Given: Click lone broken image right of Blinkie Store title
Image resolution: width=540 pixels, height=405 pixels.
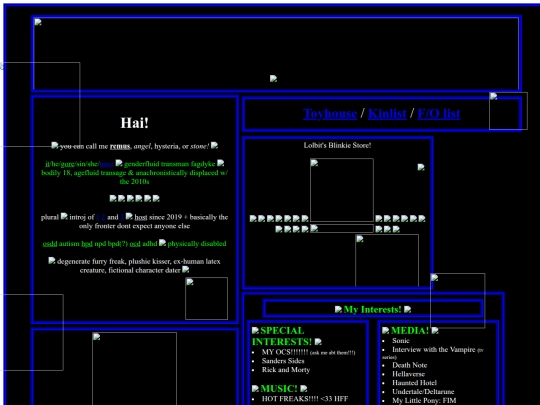Looking at the screenshot, I should [421, 167].
